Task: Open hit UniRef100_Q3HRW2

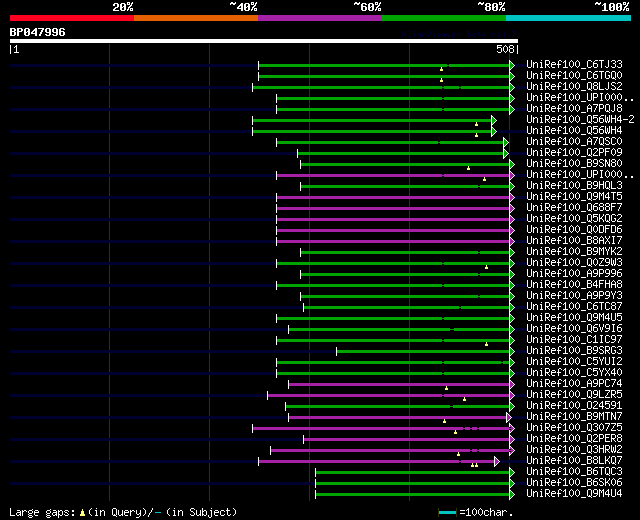Action: [574, 450]
